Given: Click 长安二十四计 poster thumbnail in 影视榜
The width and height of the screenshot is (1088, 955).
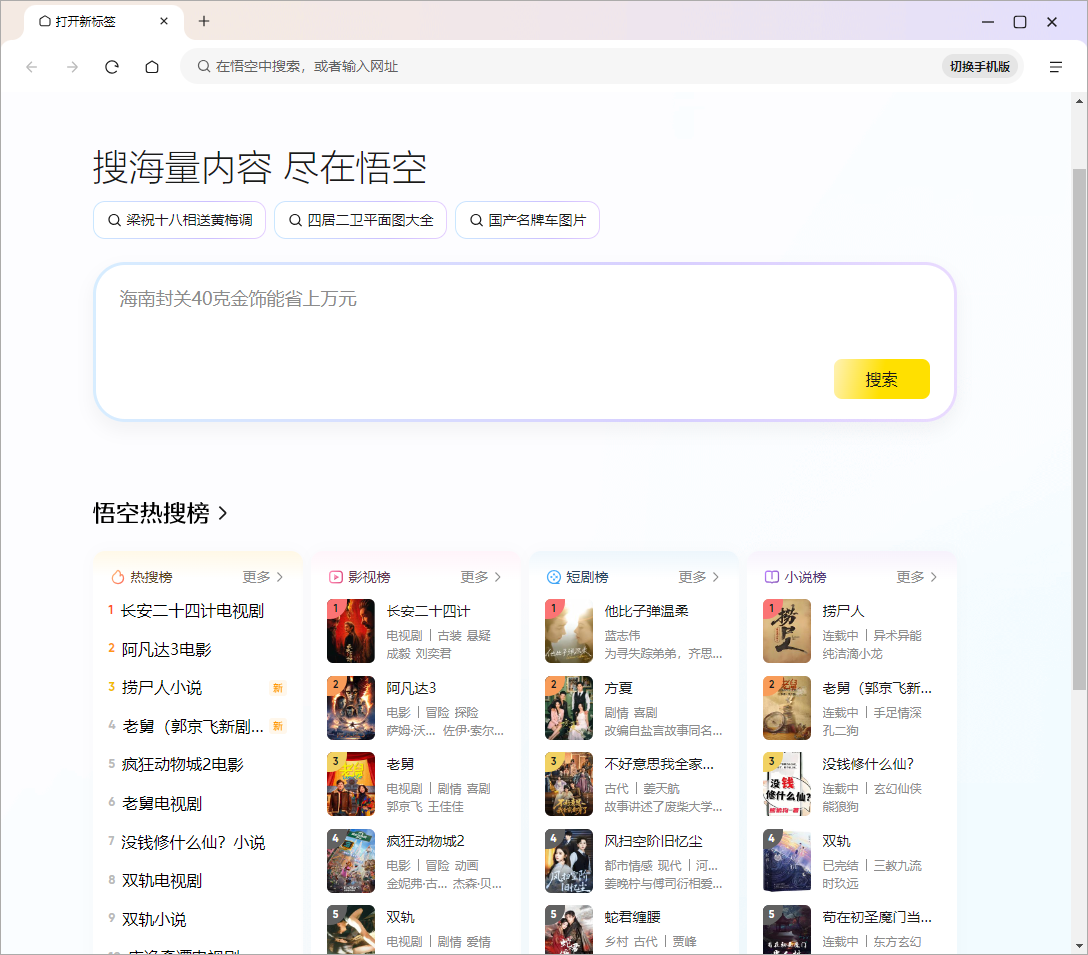Looking at the screenshot, I should [351, 631].
